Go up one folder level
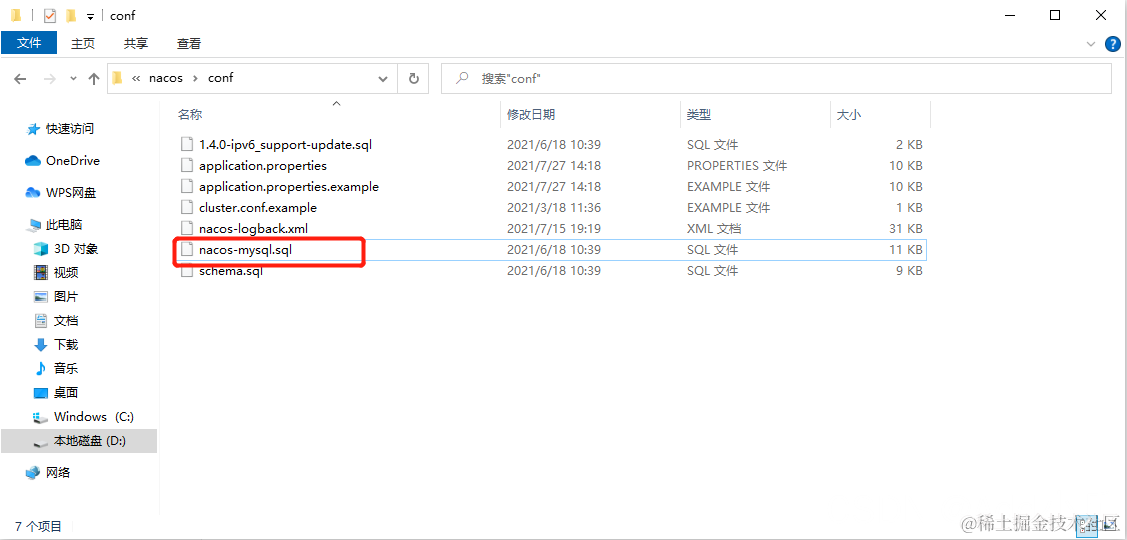The width and height of the screenshot is (1127, 540). click(93, 78)
